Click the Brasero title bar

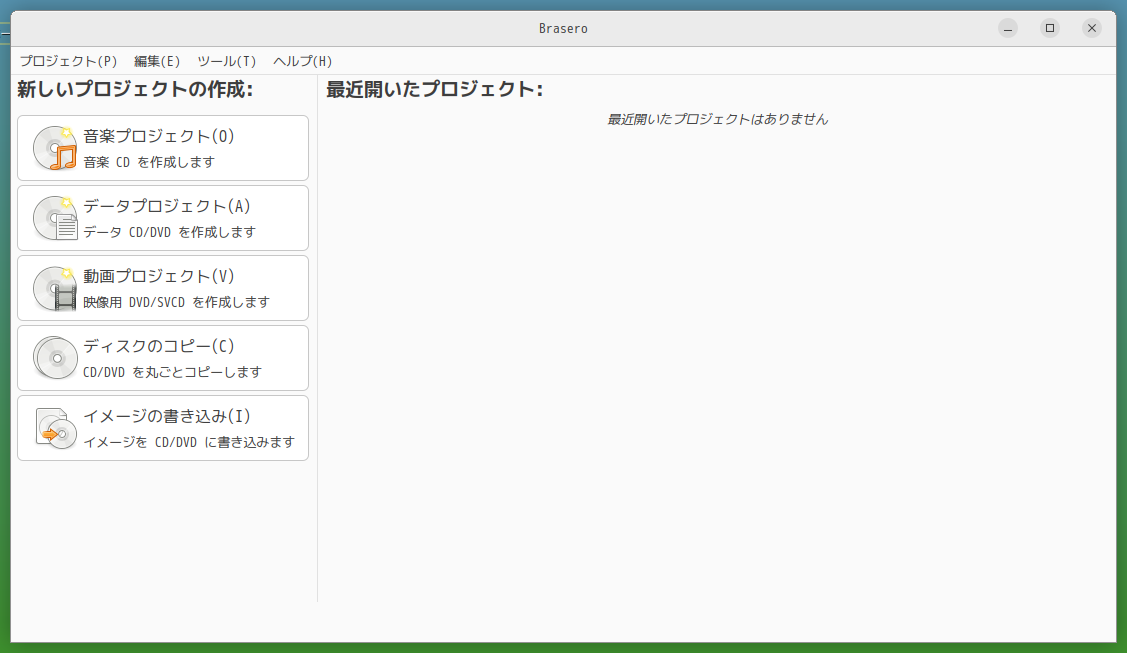563,28
